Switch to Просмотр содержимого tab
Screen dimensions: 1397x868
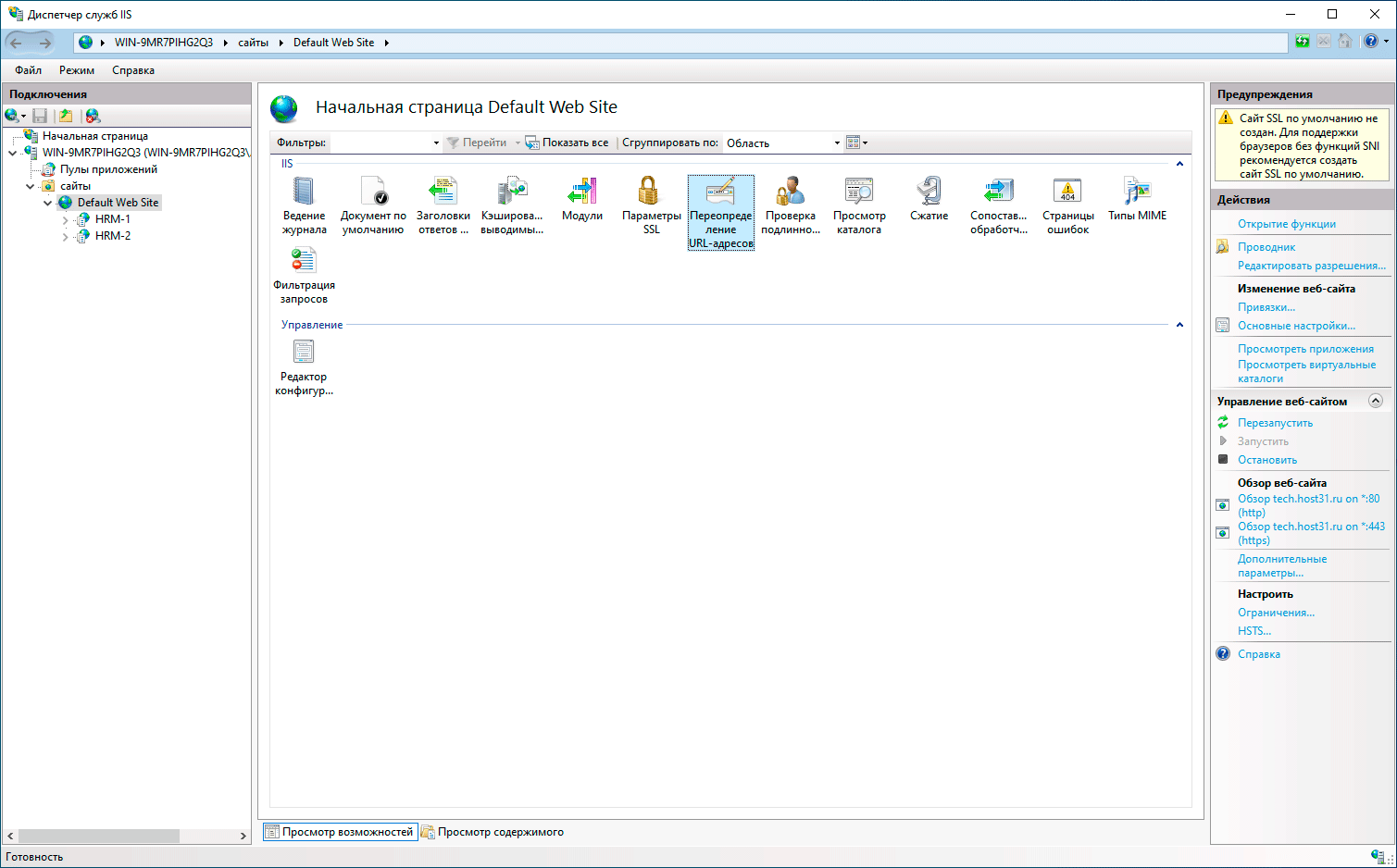pos(493,832)
